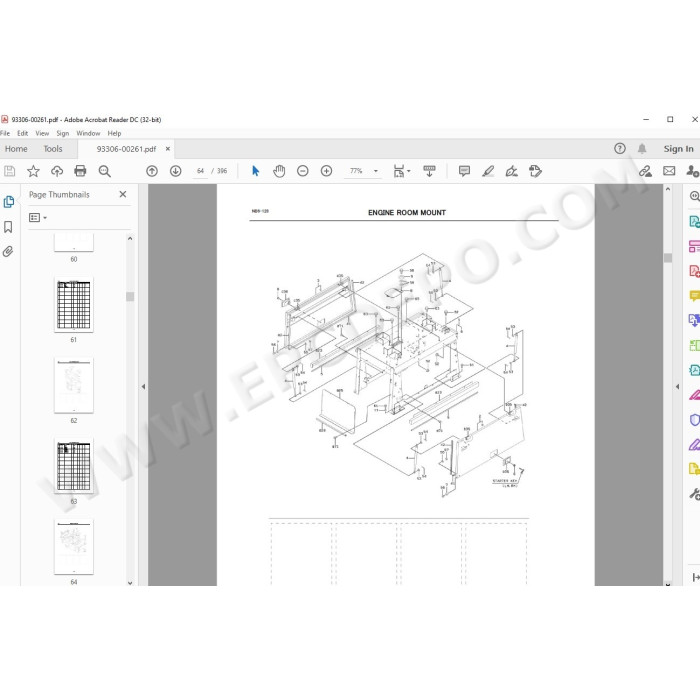
Task: Open the zoom level dropdown
Action: [375, 171]
